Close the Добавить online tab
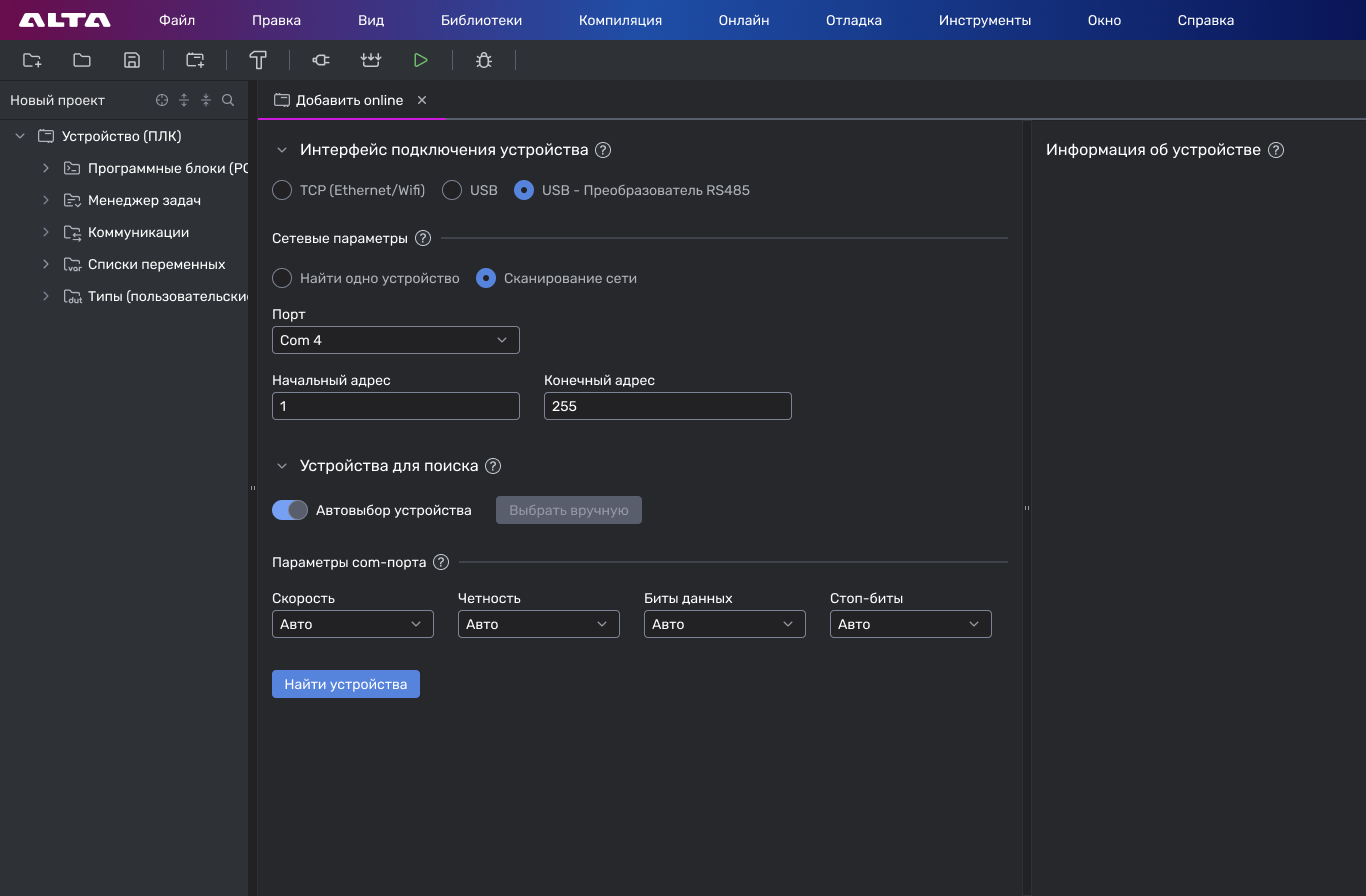This screenshot has height=896, width=1366. point(422,100)
